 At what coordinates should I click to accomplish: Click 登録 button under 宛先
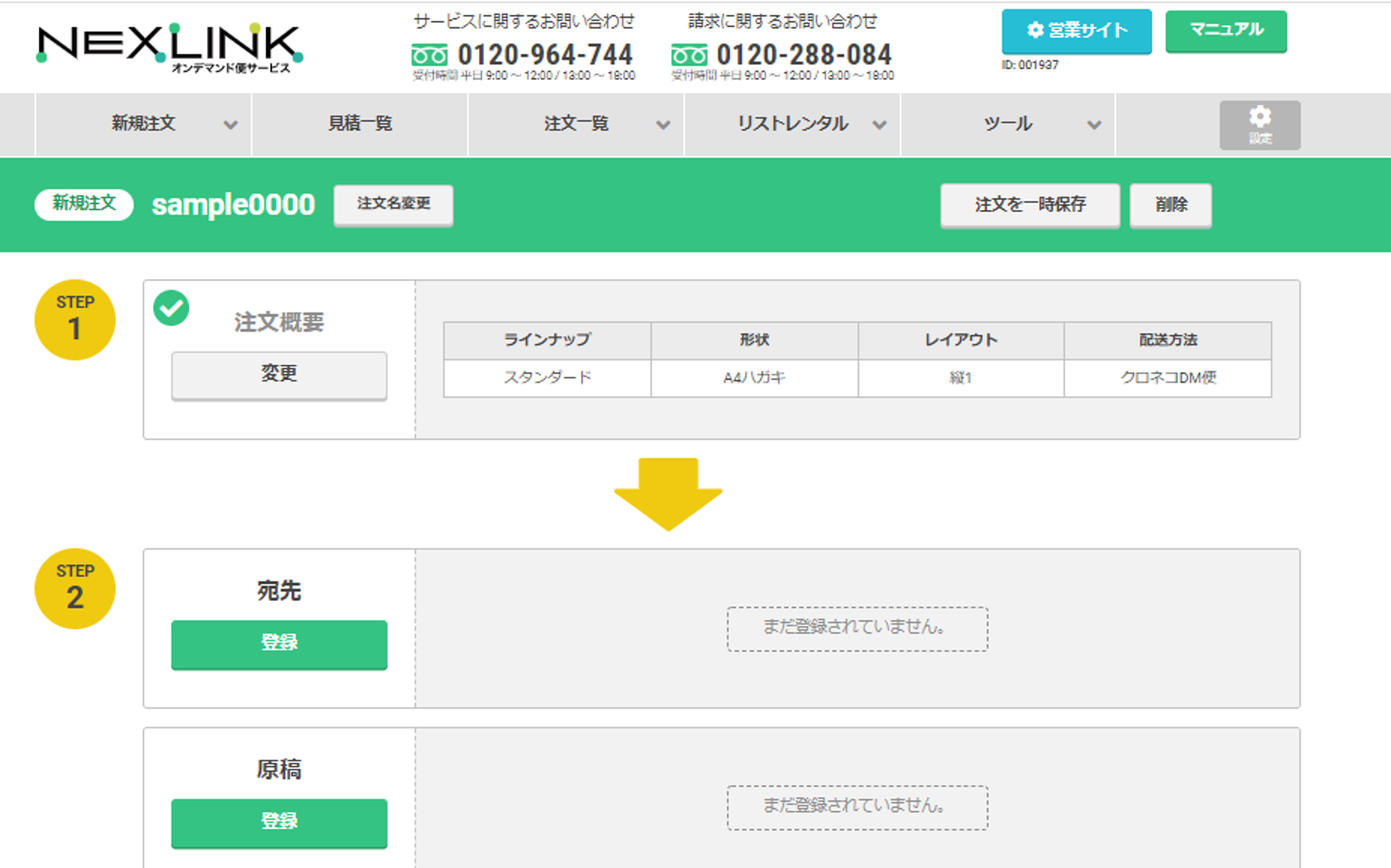coord(279,643)
